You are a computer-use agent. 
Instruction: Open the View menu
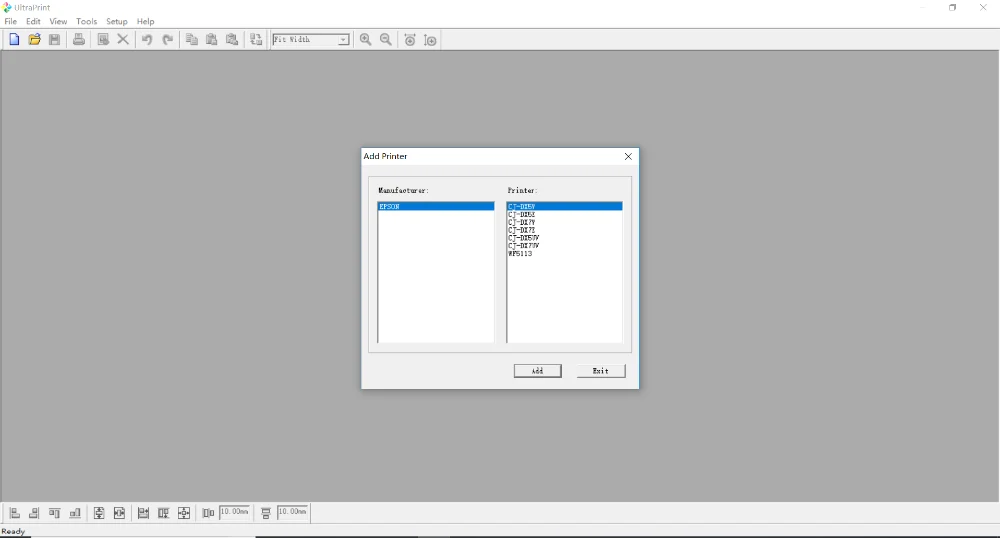tap(58, 21)
